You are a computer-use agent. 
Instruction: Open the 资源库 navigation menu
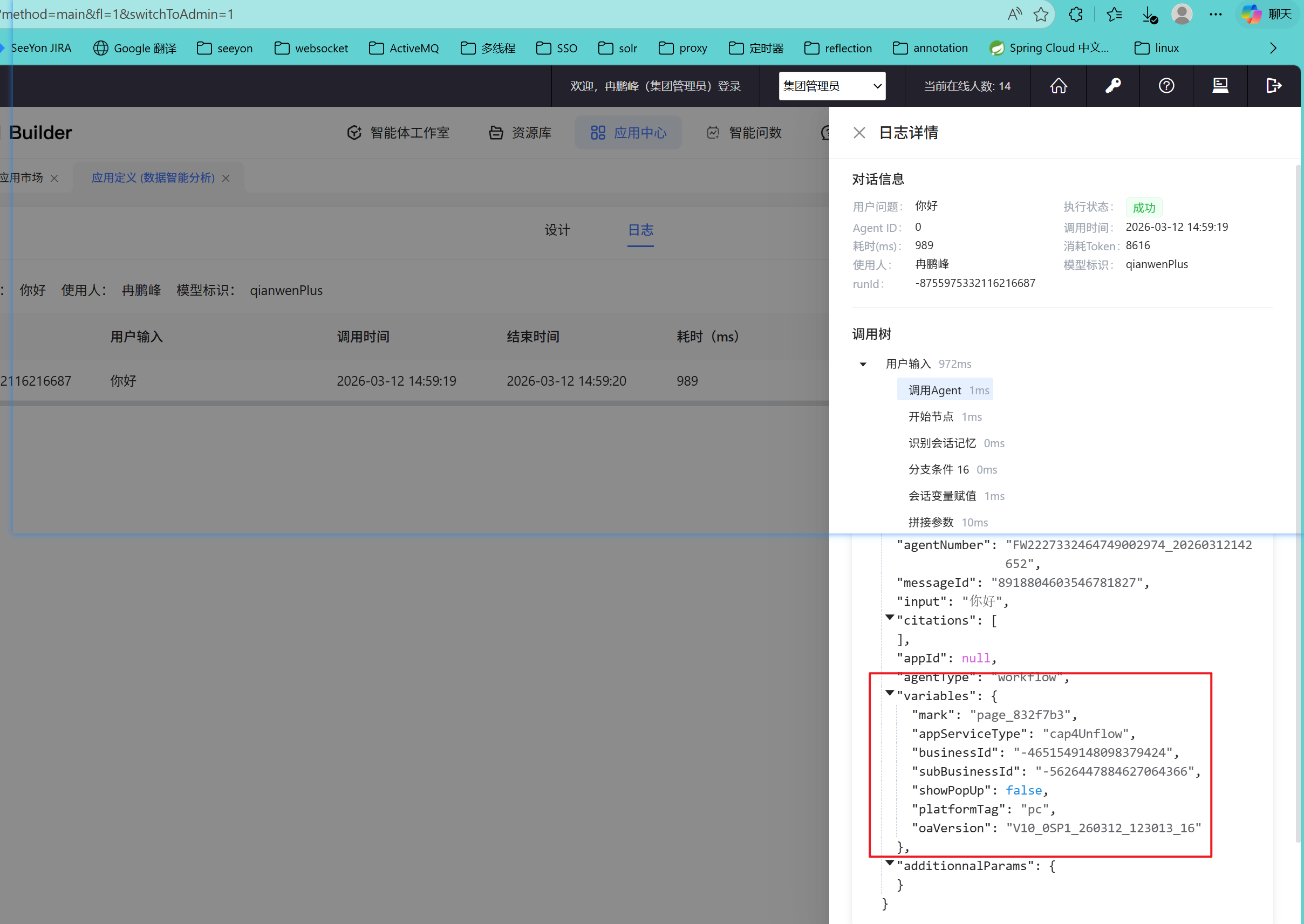pyautogui.click(x=521, y=133)
